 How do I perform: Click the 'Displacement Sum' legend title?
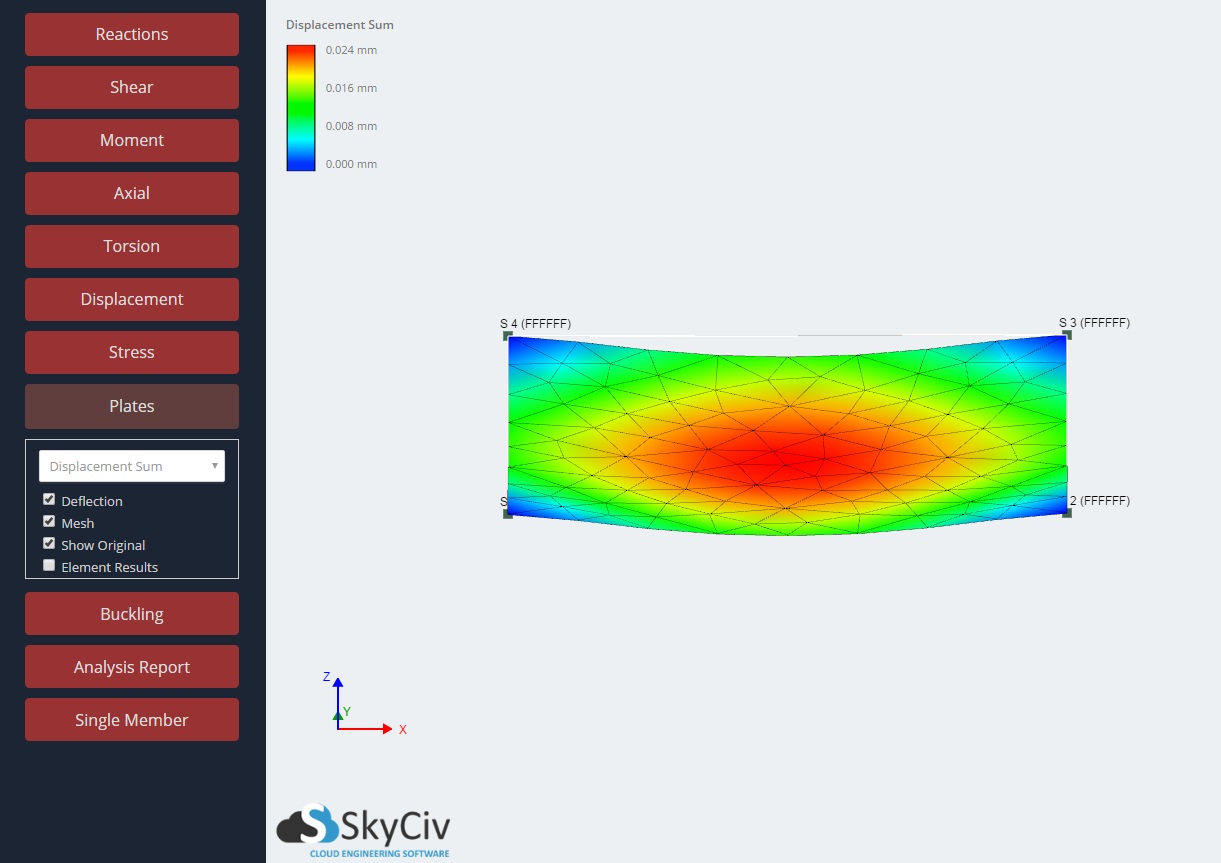click(x=340, y=24)
